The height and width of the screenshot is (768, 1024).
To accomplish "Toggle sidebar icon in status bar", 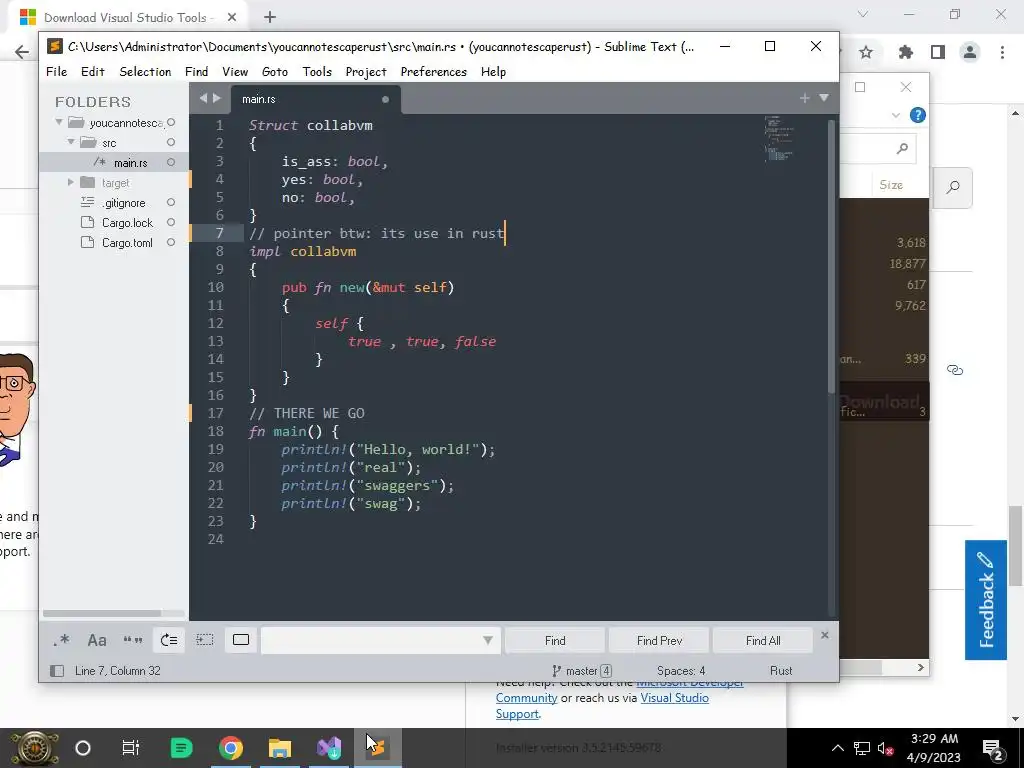I will coord(57,671).
